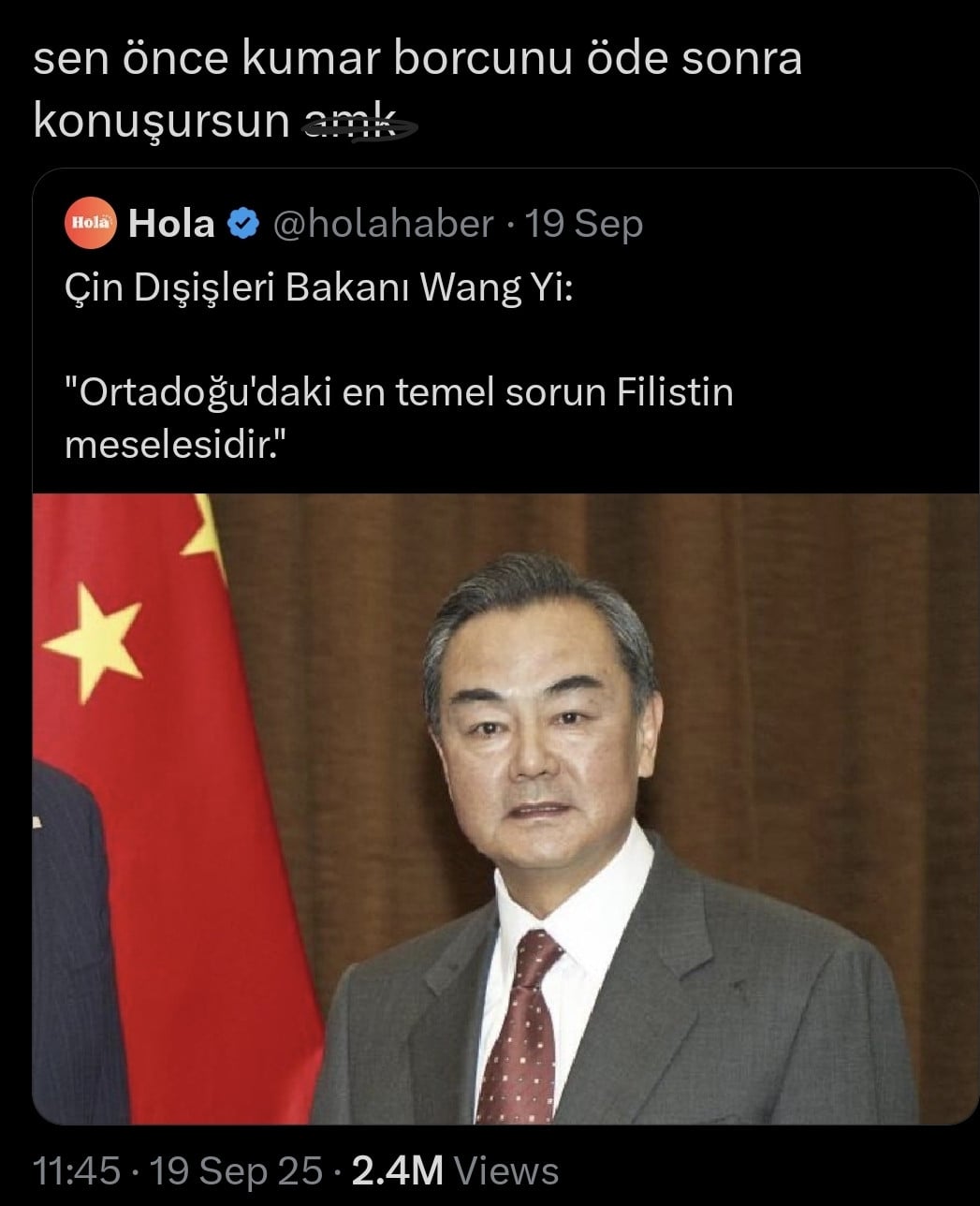Click the blue verified badge beside Hola

tap(244, 224)
